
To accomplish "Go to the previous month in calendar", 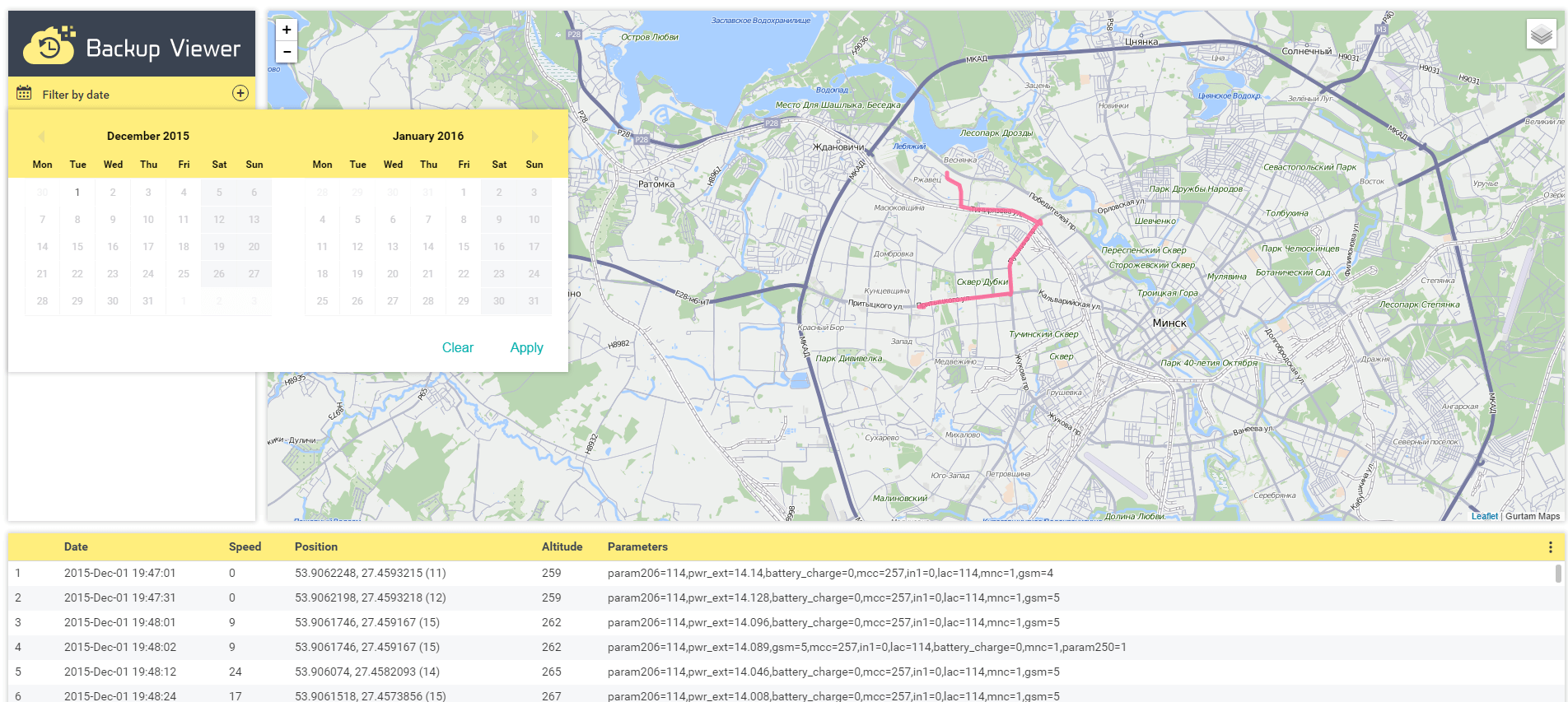I will coord(41,137).
